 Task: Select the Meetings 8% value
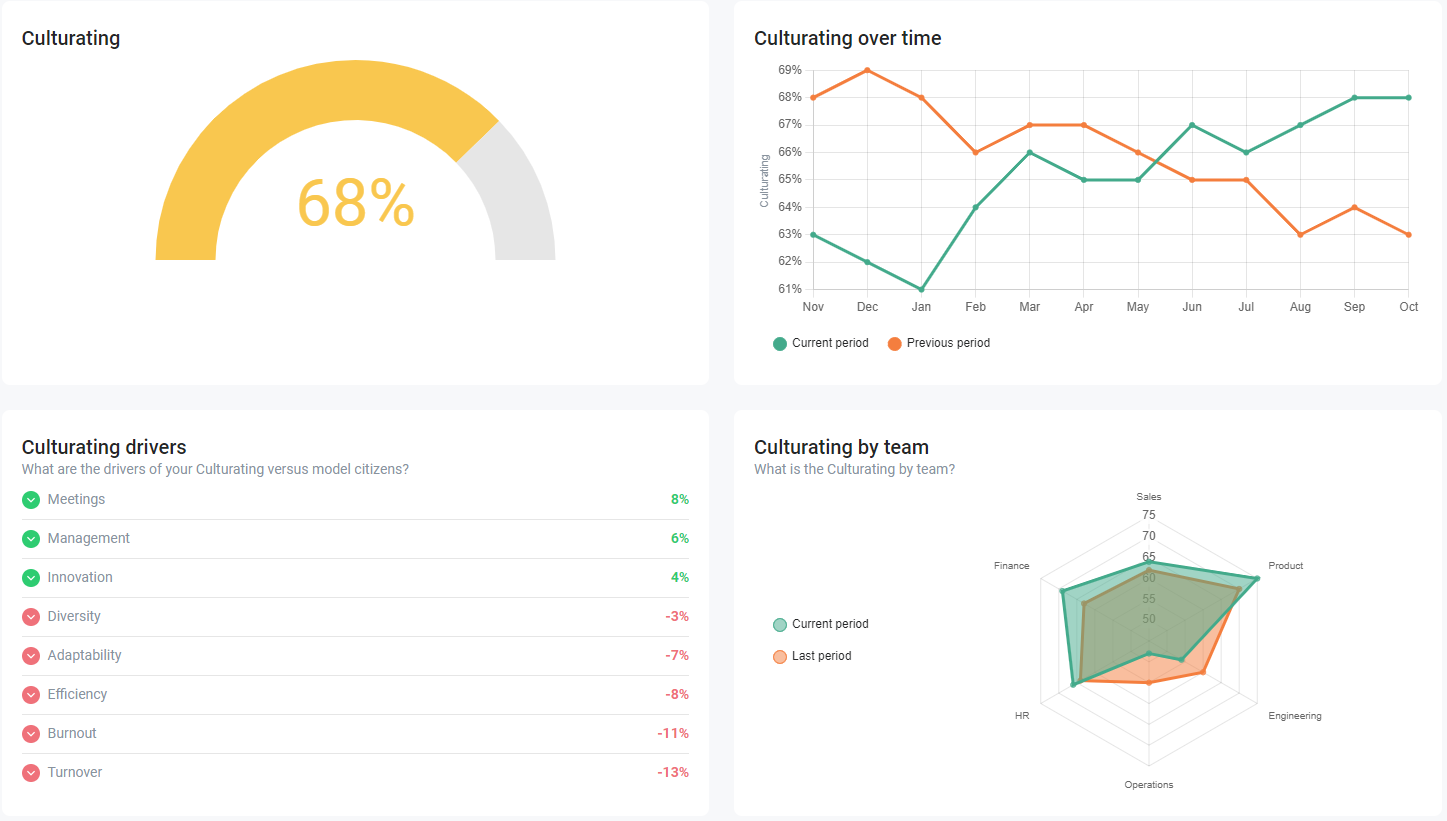[x=680, y=500]
